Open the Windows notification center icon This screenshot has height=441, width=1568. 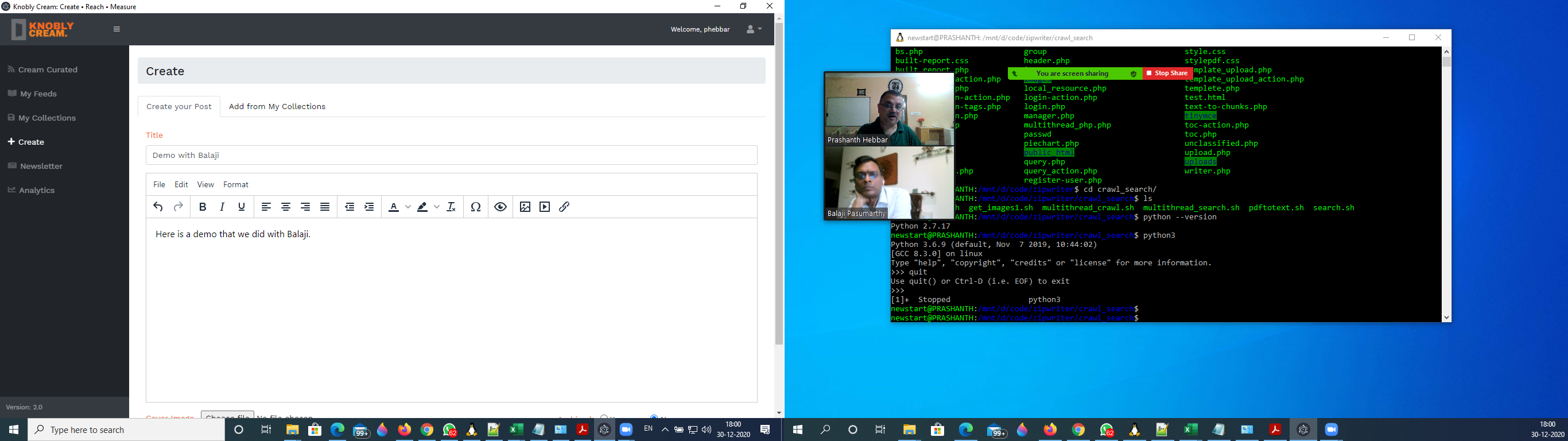tap(765, 430)
